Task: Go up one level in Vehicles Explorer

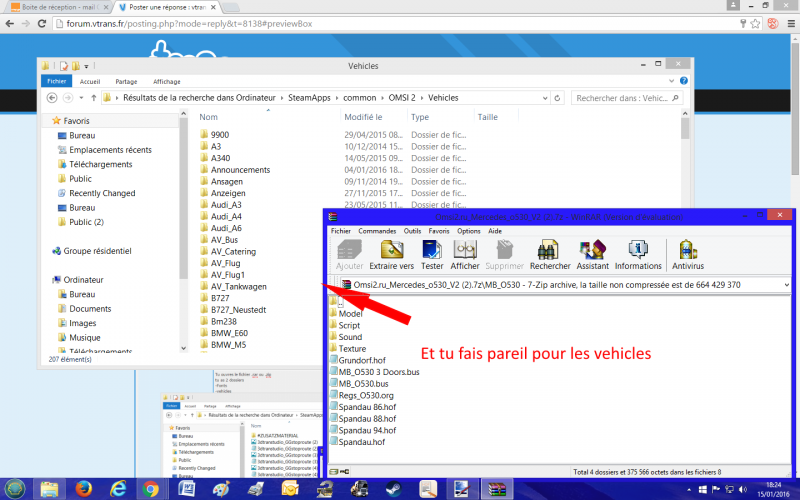Action: tap(94, 97)
